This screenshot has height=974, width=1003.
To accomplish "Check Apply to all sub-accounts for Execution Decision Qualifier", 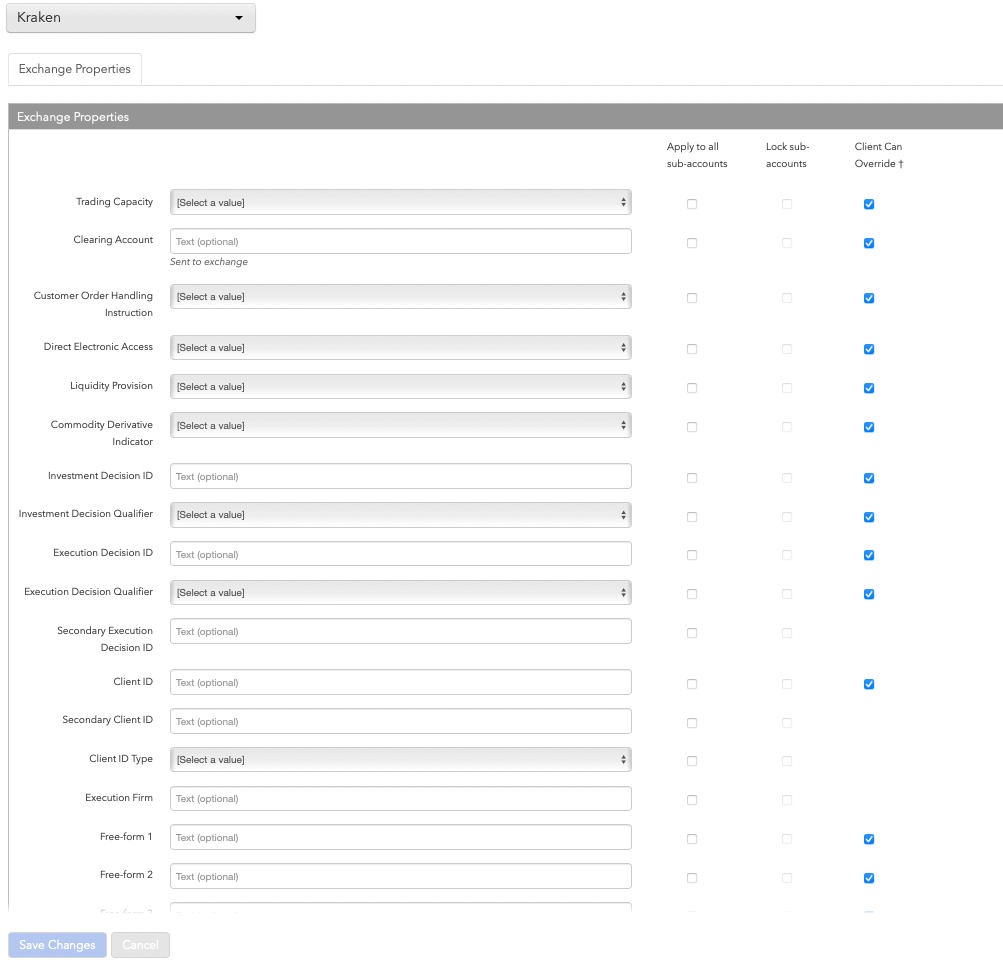I will [692, 594].
